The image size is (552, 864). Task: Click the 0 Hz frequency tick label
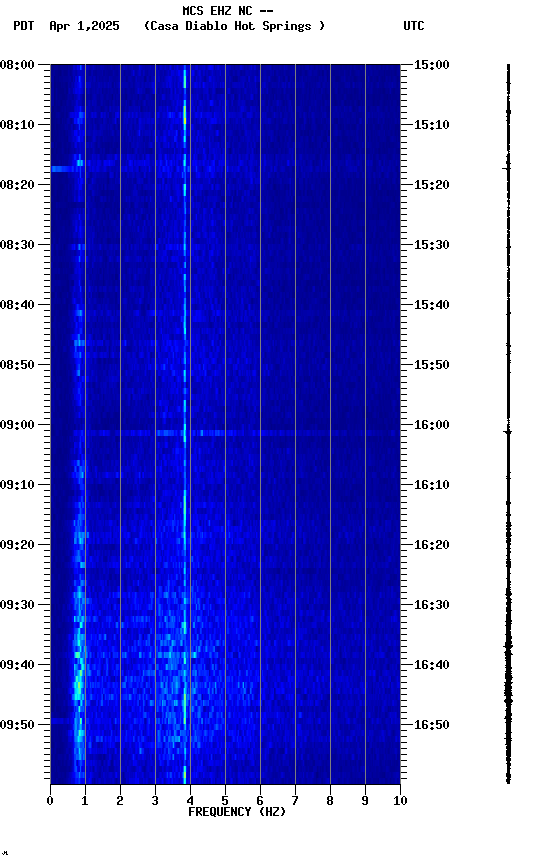tap(50, 801)
